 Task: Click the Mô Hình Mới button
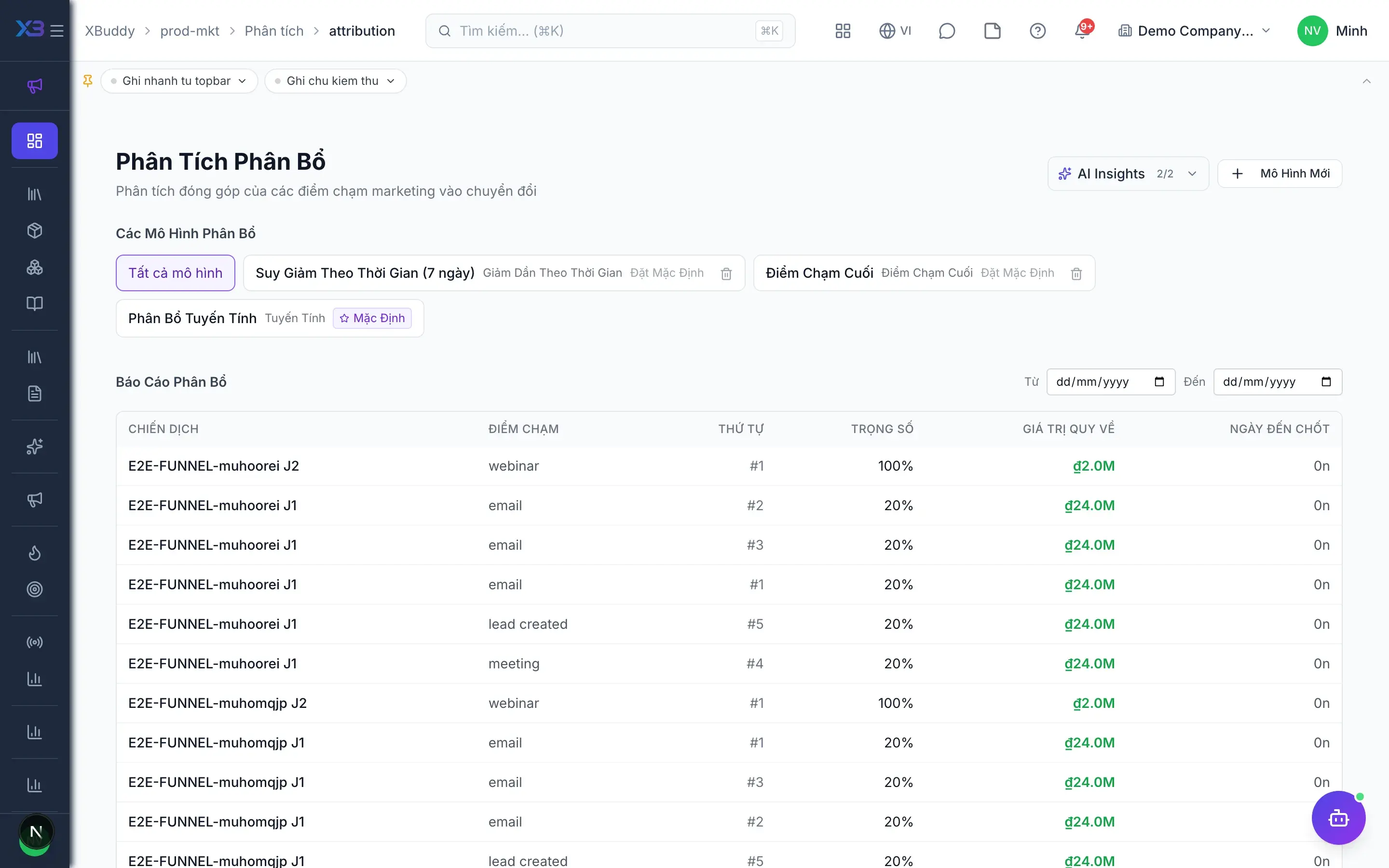point(1280,174)
